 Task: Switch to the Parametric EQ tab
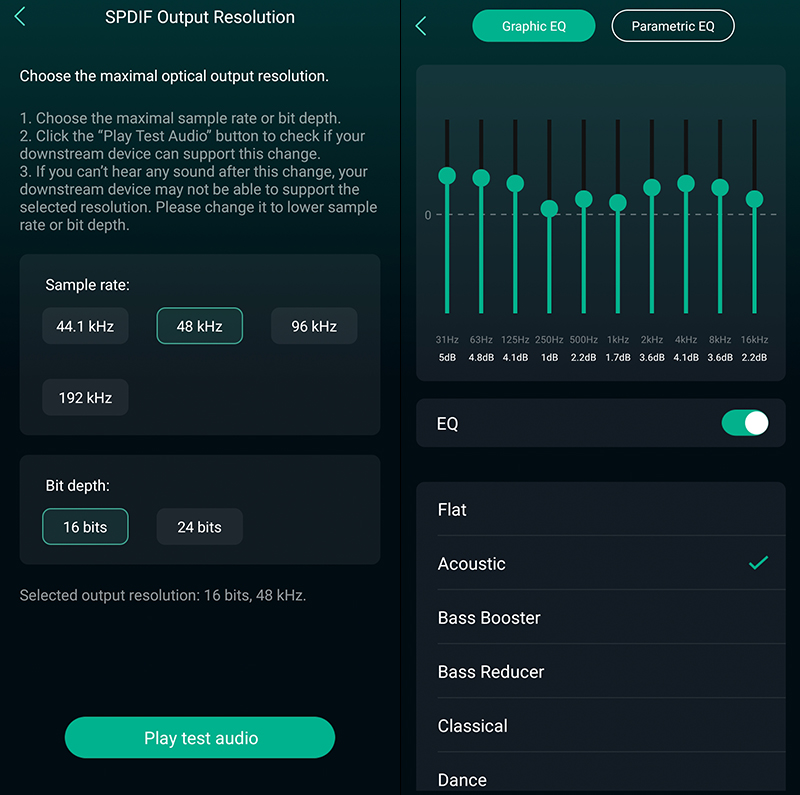tap(673, 26)
